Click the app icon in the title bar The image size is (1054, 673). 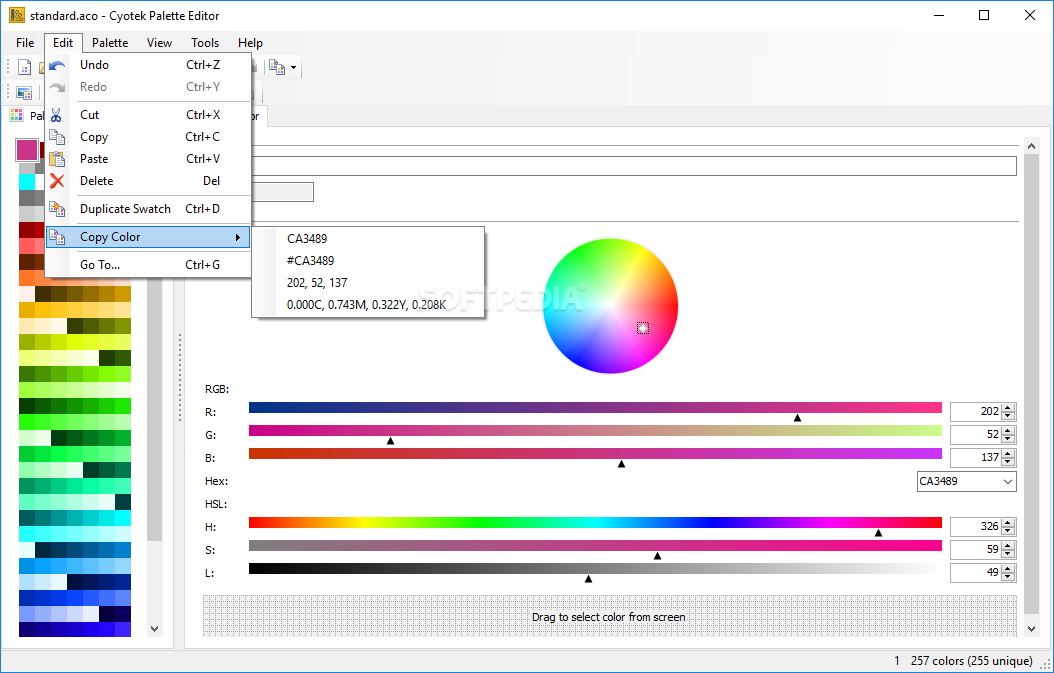pyautogui.click(x=17, y=15)
